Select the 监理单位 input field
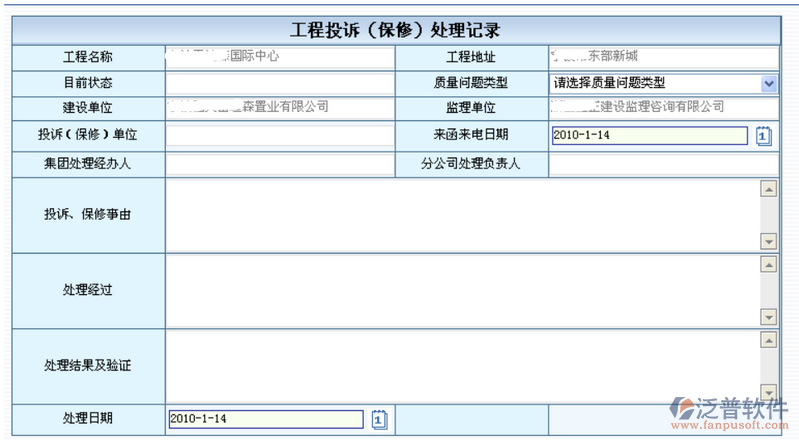Image resolution: width=799 pixels, height=441 pixels. 663,108
